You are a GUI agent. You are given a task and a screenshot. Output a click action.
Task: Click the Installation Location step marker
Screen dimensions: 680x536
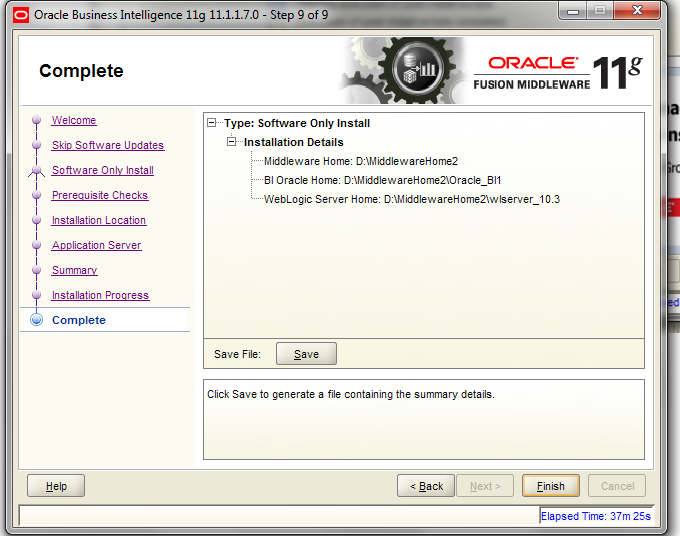point(36,220)
